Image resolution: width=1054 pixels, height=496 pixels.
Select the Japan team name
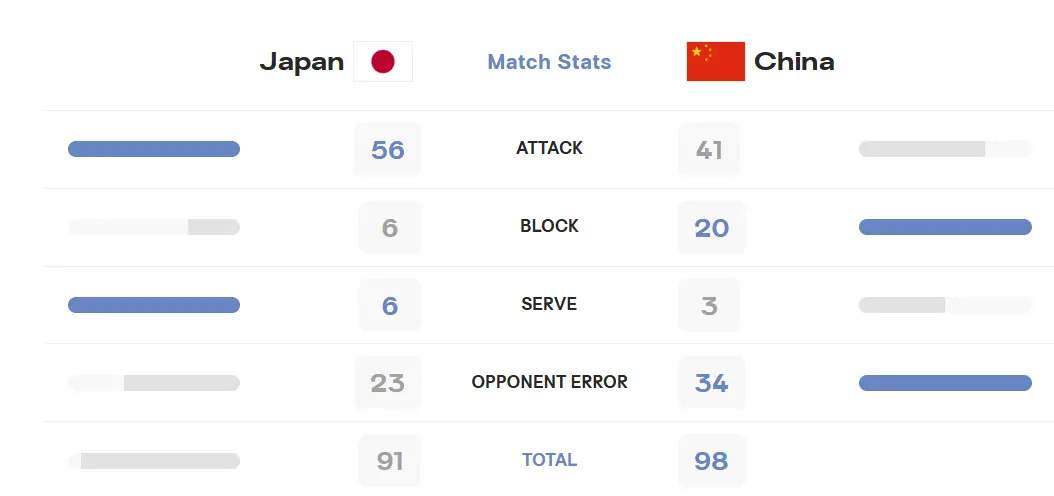coord(302,62)
